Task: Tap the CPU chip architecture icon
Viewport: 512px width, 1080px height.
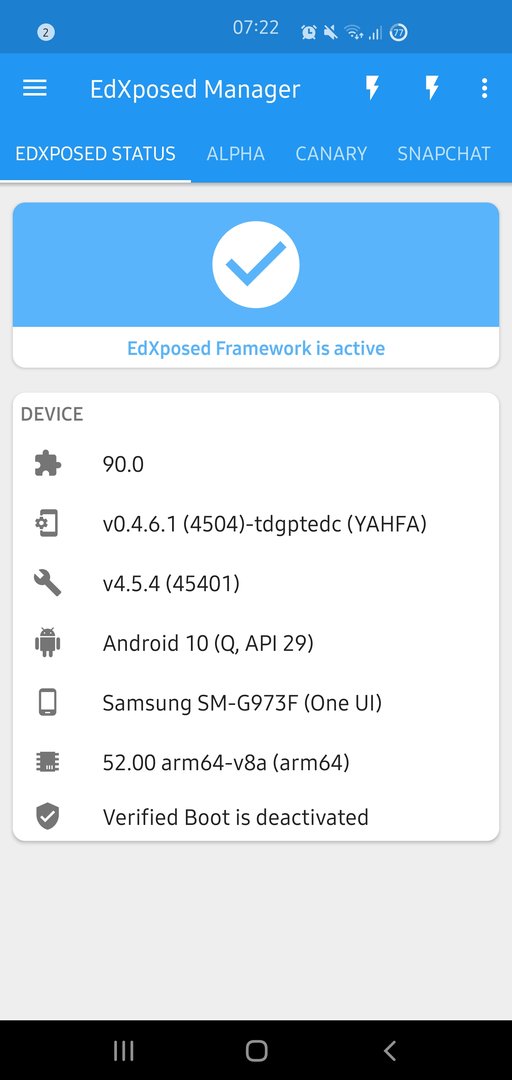Action: click(x=48, y=762)
